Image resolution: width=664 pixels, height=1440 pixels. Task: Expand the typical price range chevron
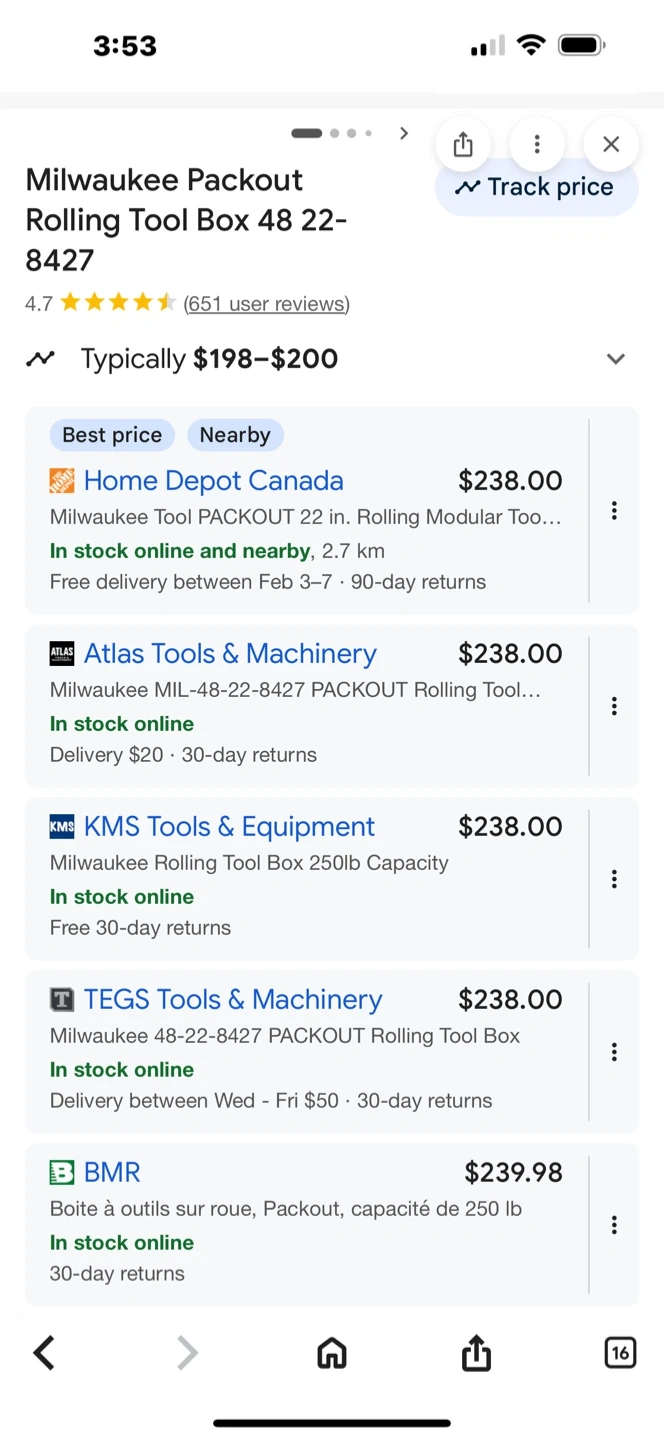616,359
